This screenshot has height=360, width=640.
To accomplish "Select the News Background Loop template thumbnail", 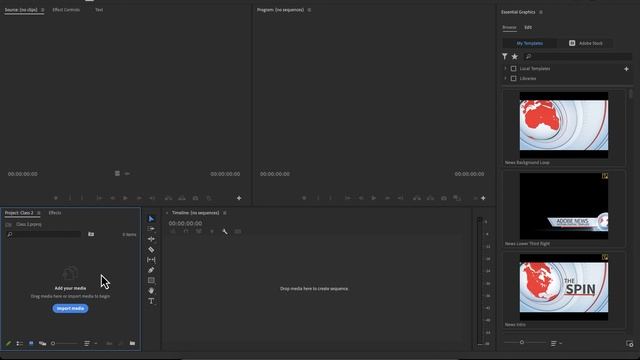I will pyautogui.click(x=564, y=125).
